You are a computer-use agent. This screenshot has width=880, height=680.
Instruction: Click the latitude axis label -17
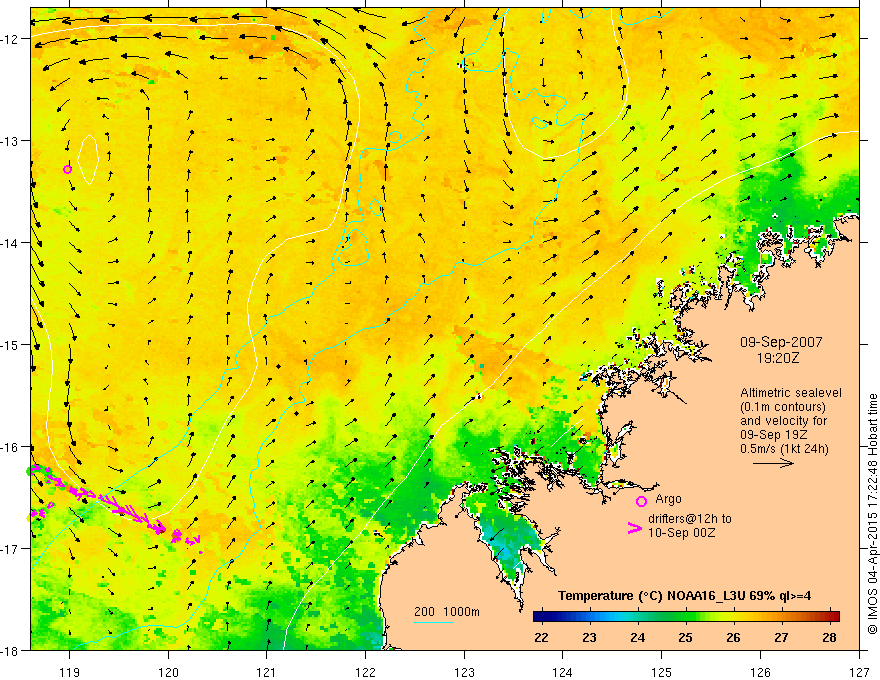(x=11, y=549)
